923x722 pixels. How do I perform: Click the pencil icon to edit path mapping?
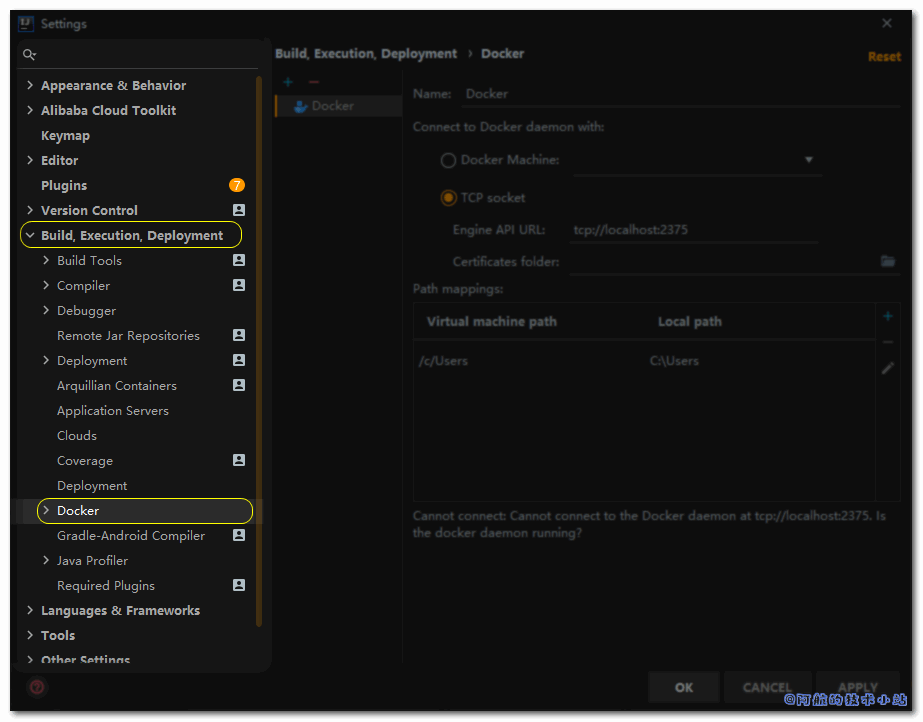coord(887,368)
